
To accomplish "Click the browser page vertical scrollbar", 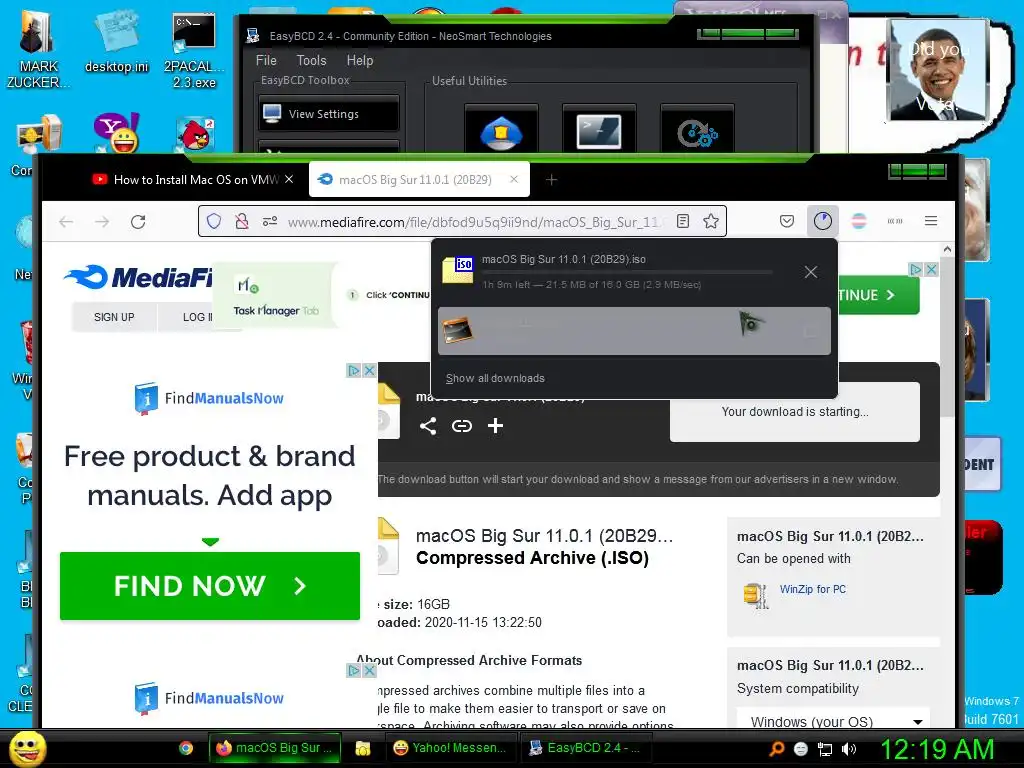I will (x=948, y=336).
